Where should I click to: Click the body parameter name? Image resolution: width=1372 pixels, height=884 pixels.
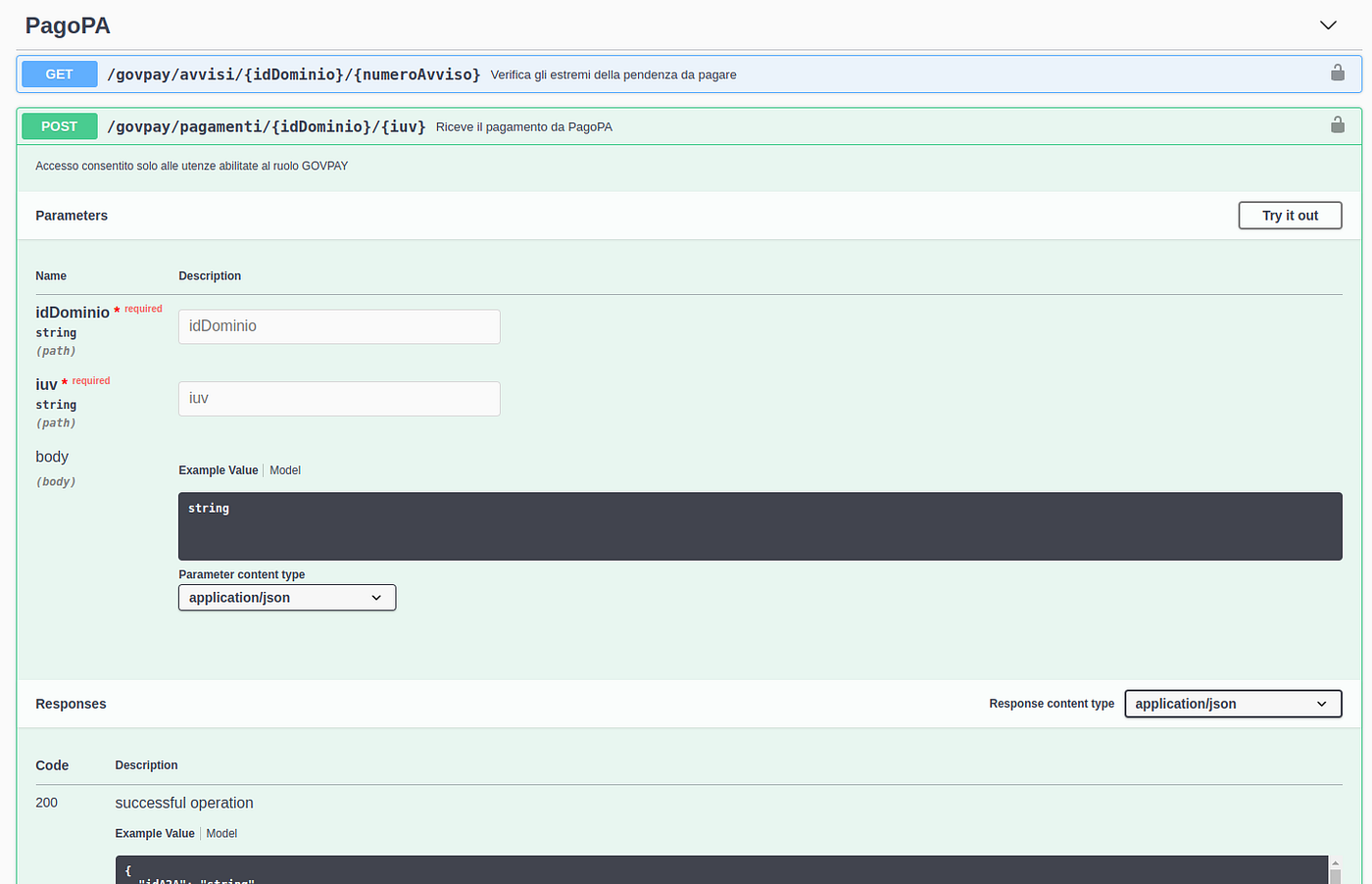52,457
